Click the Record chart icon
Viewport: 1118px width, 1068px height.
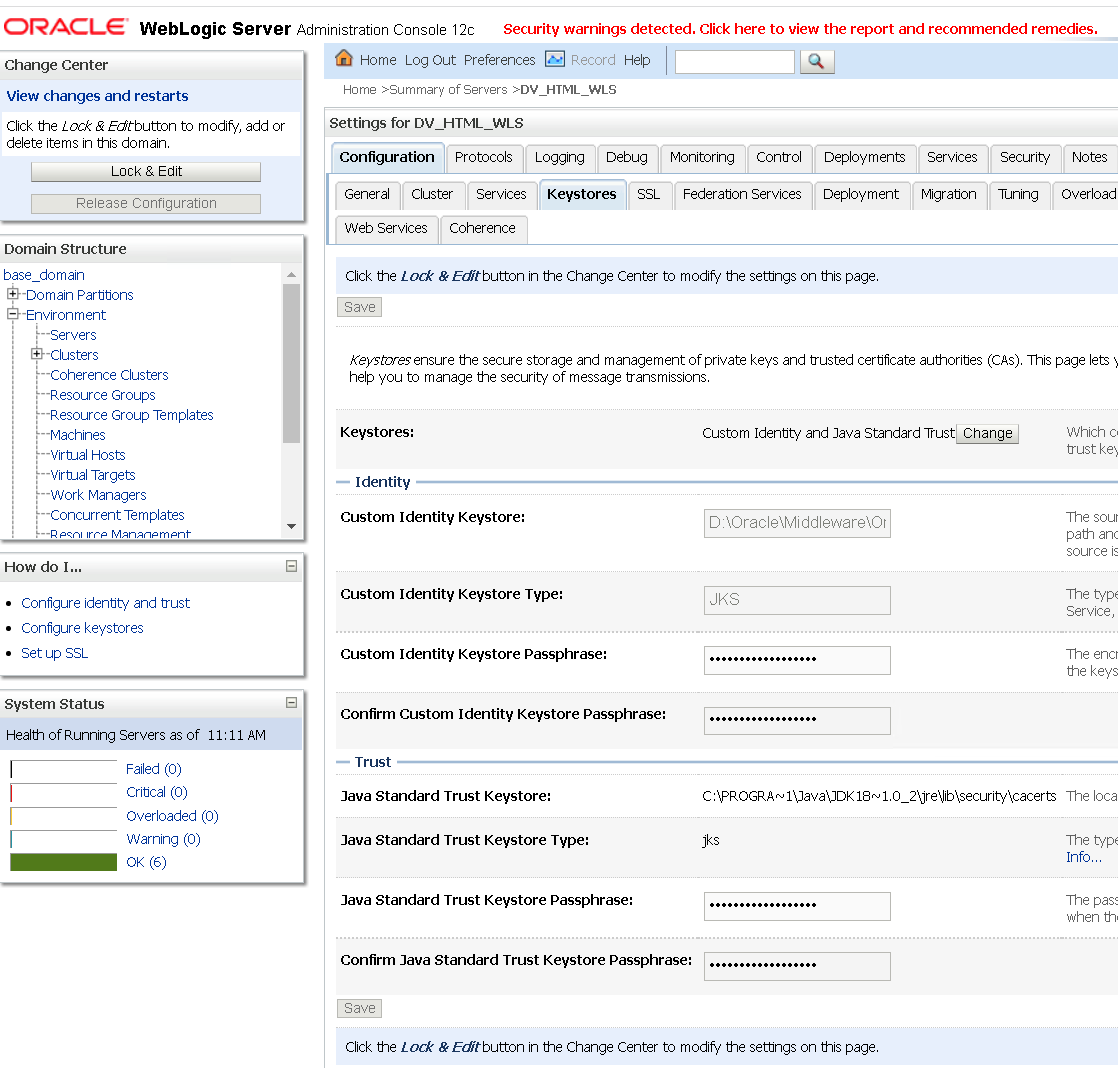[x=555, y=59]
